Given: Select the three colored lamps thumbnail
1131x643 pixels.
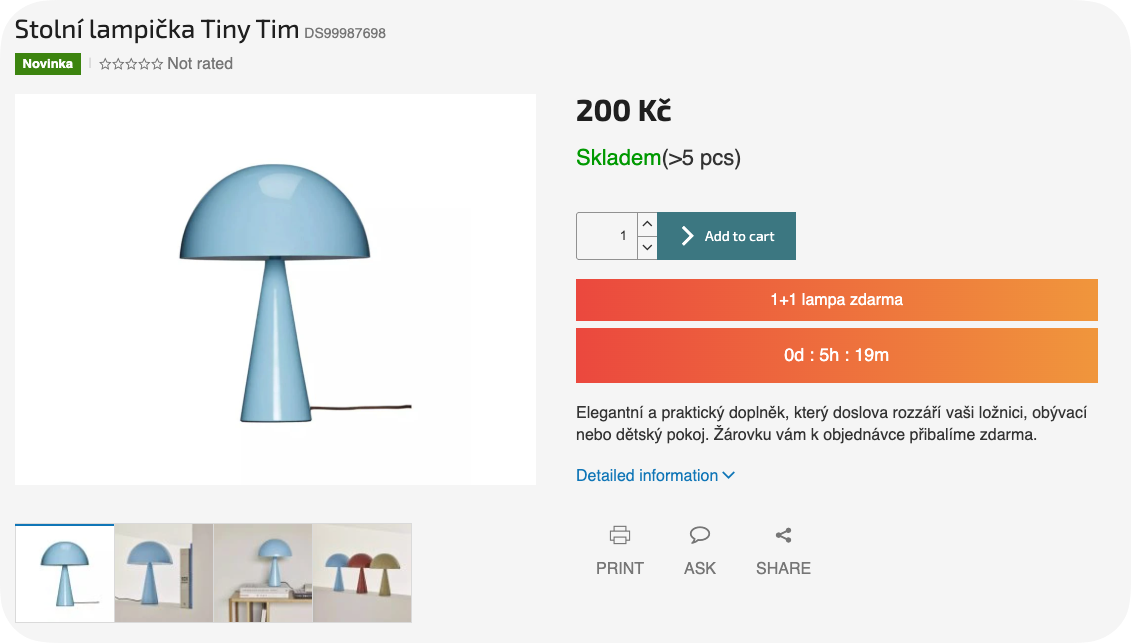Looking at the screenshot, I should tap(362, 573).
